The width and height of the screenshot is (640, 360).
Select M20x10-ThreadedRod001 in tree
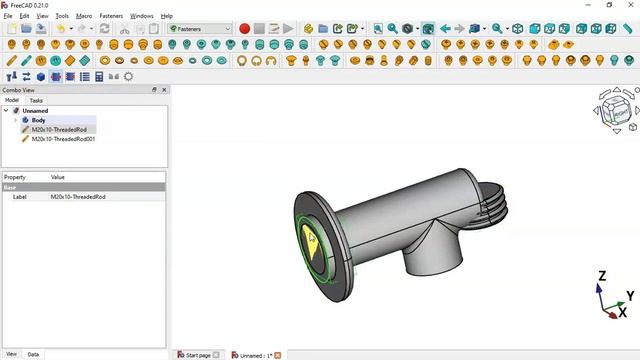click(63, 139)
